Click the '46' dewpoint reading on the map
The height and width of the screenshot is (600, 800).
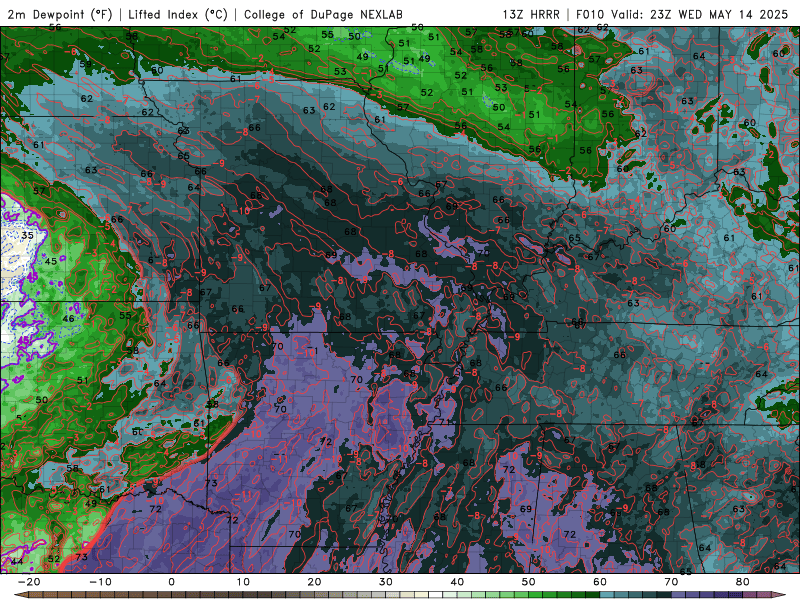[68, 319]
